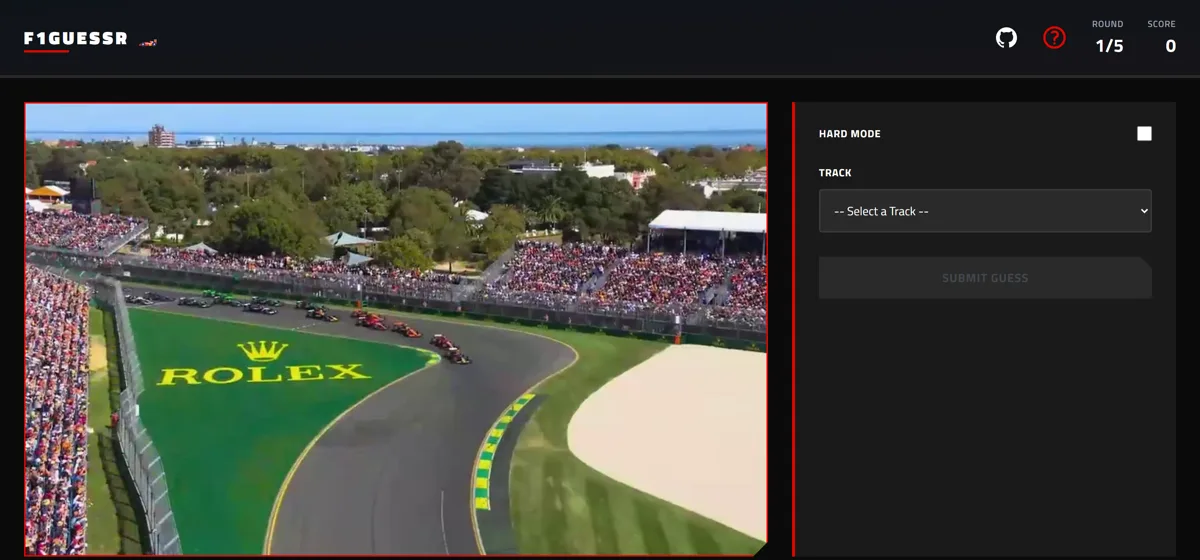Click the HARD MODE label

tap(850, 134)
